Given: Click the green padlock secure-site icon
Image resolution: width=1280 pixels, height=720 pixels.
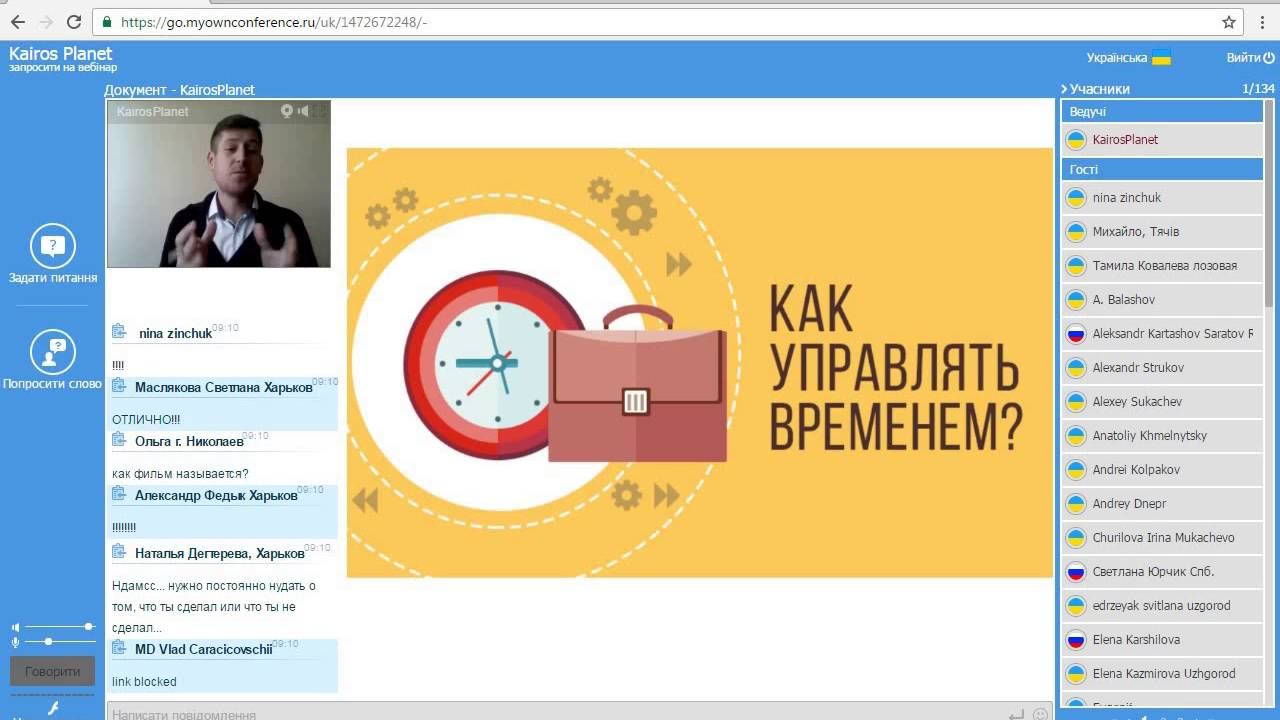Looking at the screenshot, I should click(107, 21).
